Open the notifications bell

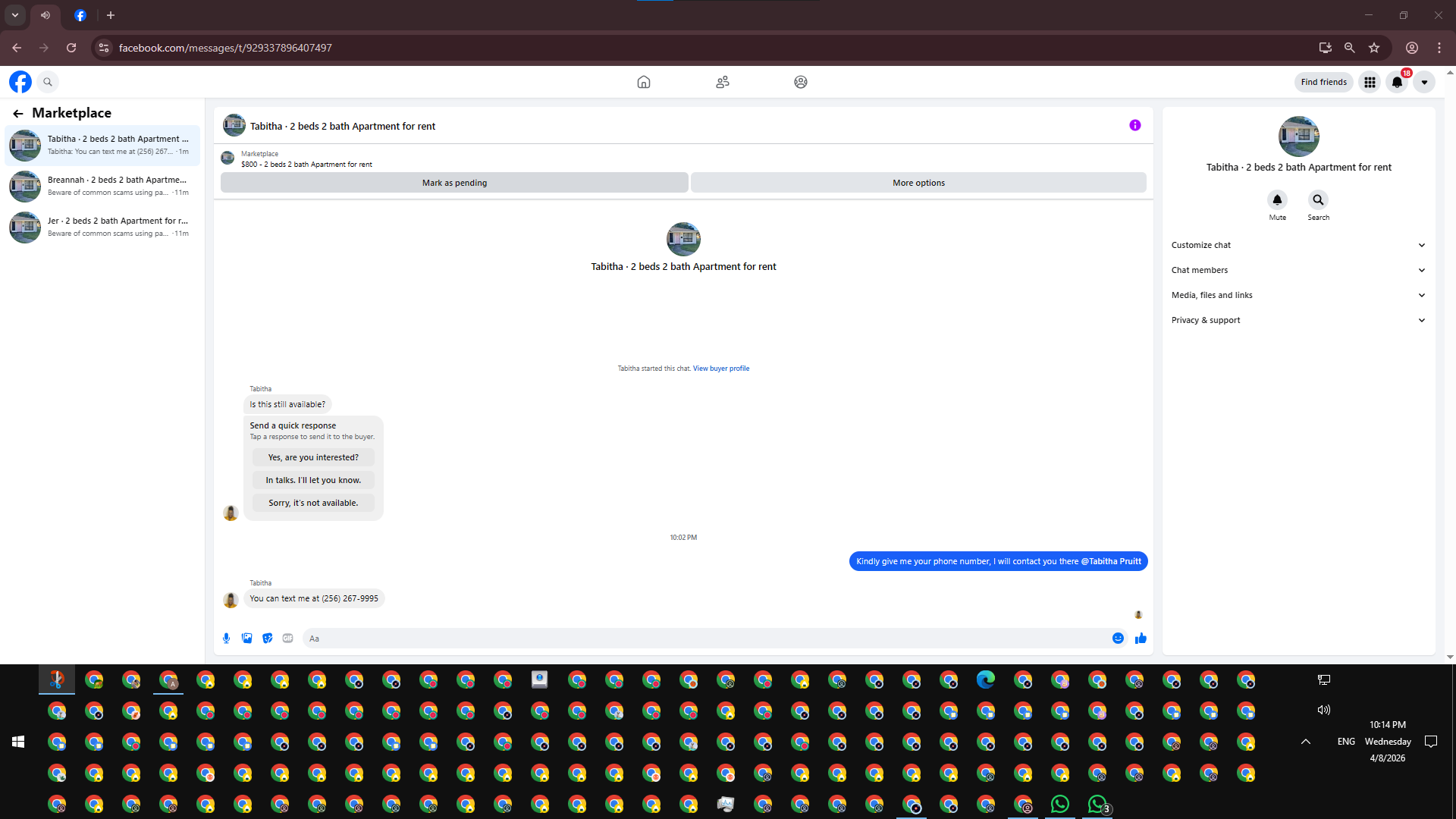click(1397, 82)
